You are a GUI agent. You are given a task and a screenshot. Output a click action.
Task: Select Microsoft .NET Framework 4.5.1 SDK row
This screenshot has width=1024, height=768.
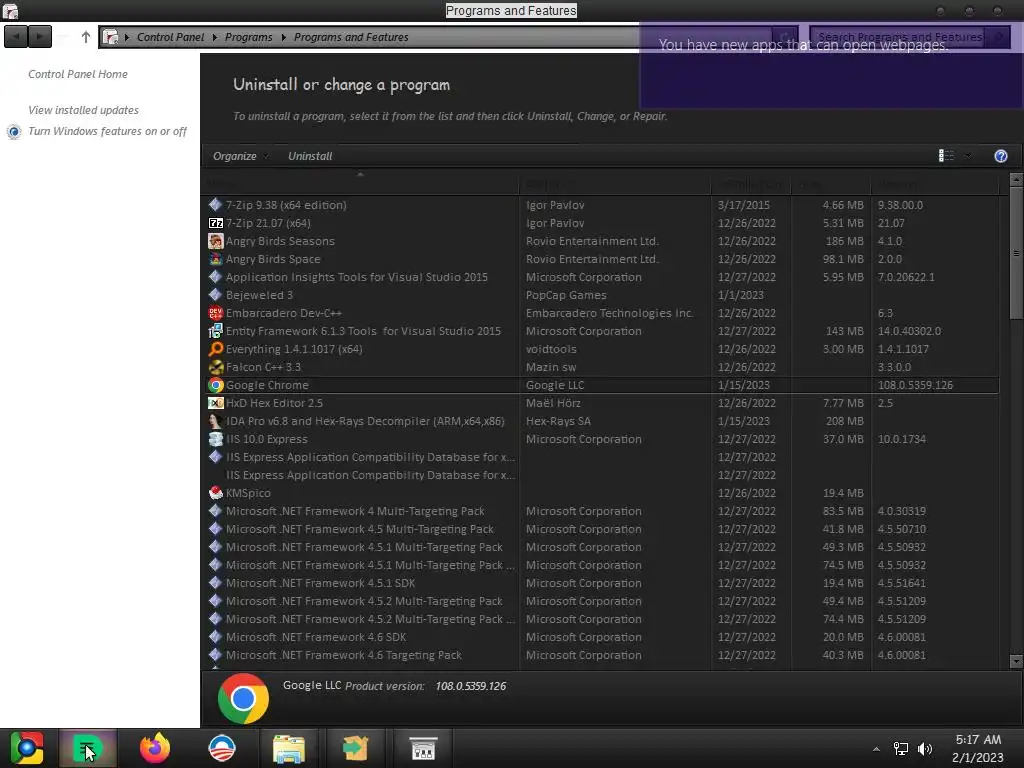point(600,583)
